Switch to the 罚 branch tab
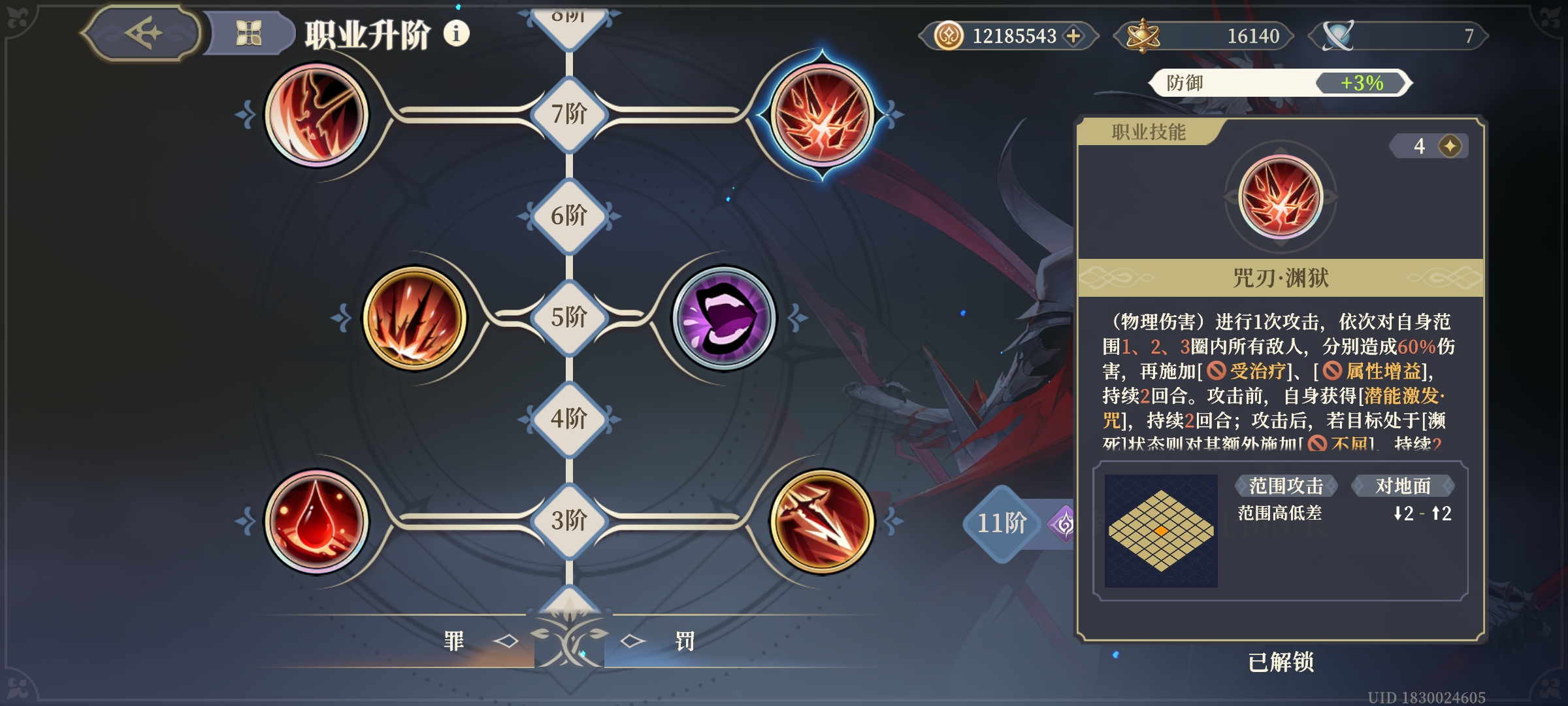The width and height of the screenshot is (1568, 706). click(x=685, y=641)
